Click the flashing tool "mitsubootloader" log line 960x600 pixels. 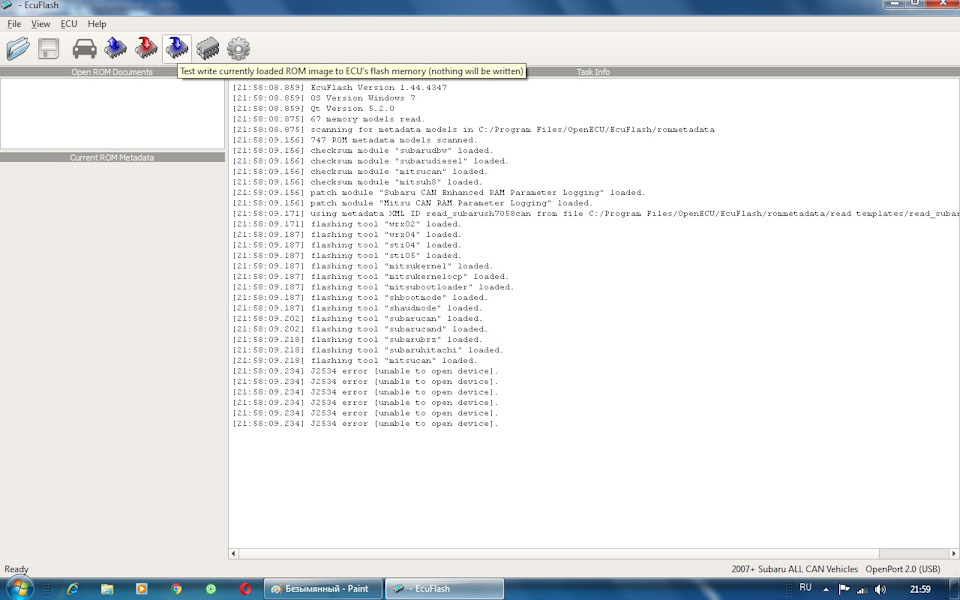(373, 287)
